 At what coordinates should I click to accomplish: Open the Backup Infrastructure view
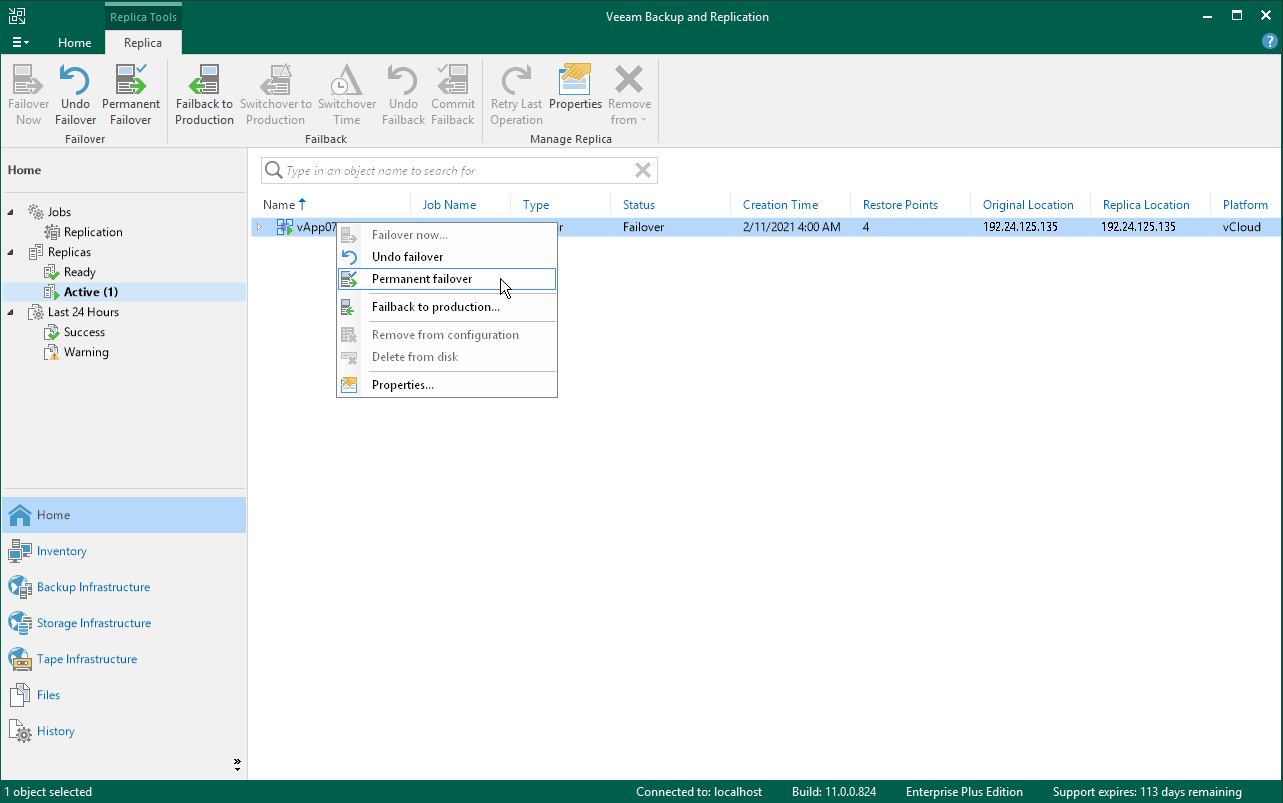(x=123, y=587)
